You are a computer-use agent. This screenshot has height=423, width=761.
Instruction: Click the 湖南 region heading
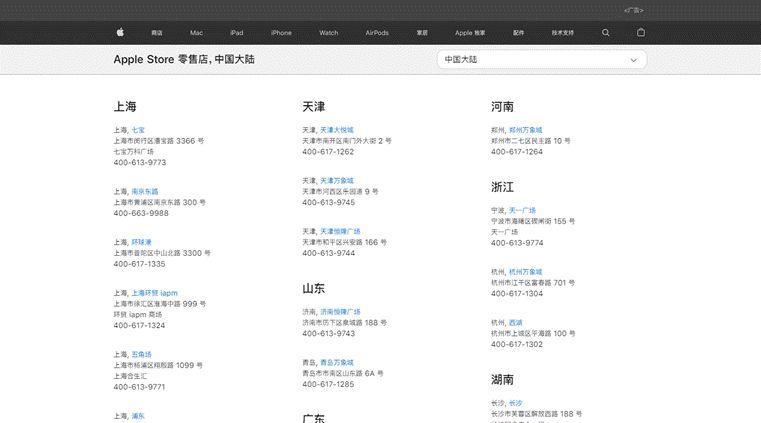(x=502, y=379)
